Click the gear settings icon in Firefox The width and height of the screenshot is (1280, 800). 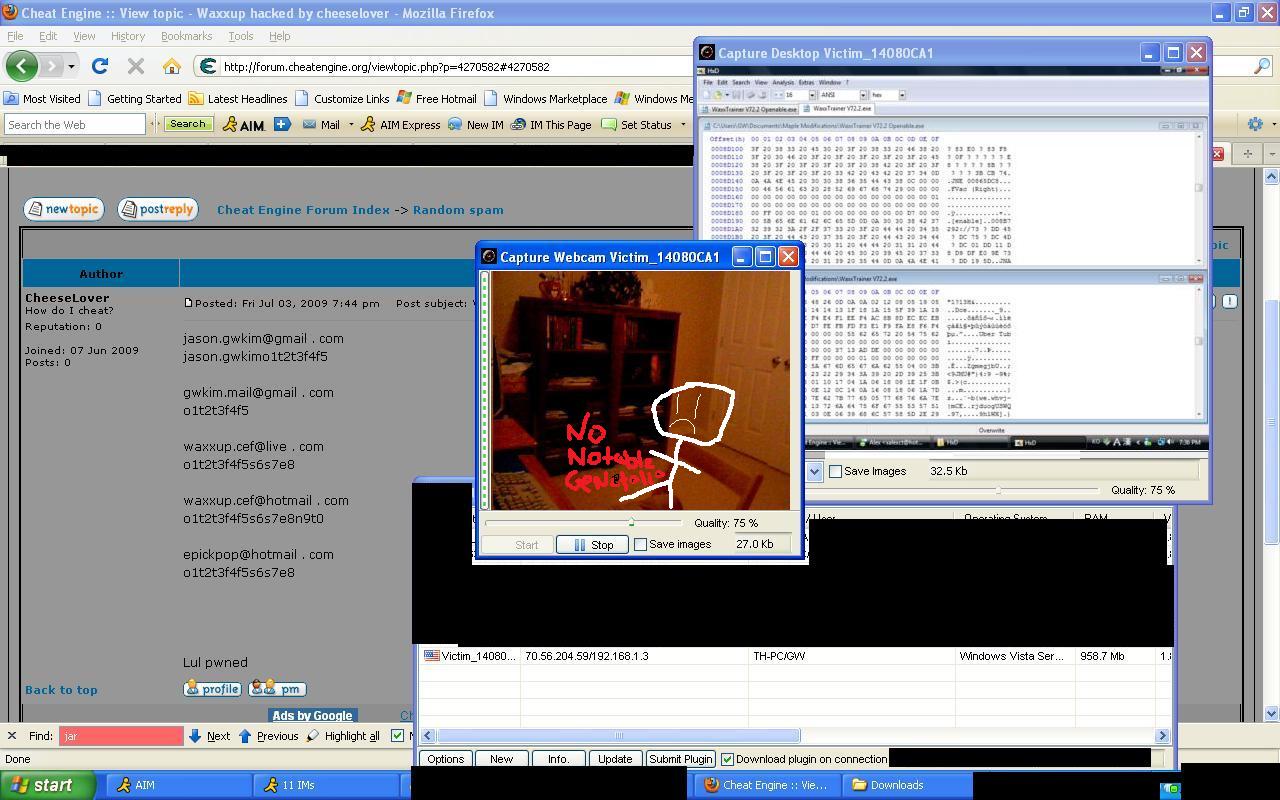tap(1255, 124)
